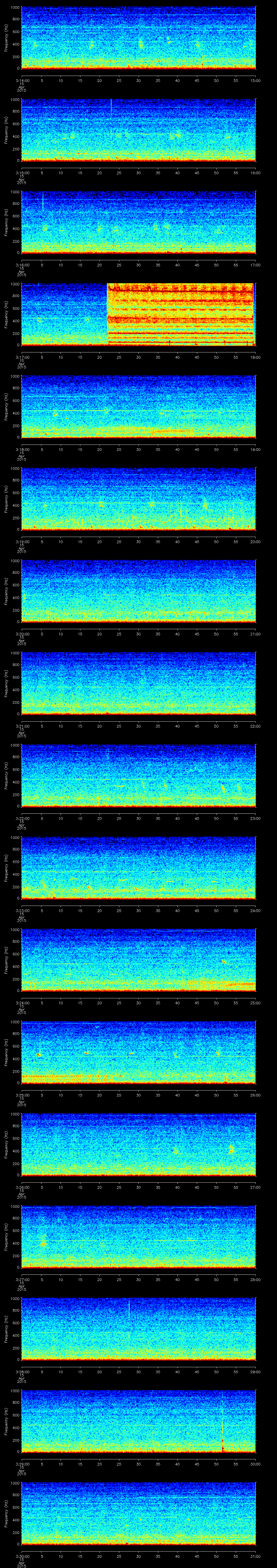
Task: Click the spectrogram panel starting at 3:14:00
Action: pos(138,38)
